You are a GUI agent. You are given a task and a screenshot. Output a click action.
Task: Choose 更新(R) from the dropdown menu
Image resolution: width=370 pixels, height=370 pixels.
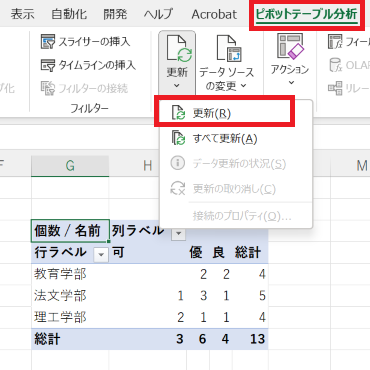[x=225, y=113]
